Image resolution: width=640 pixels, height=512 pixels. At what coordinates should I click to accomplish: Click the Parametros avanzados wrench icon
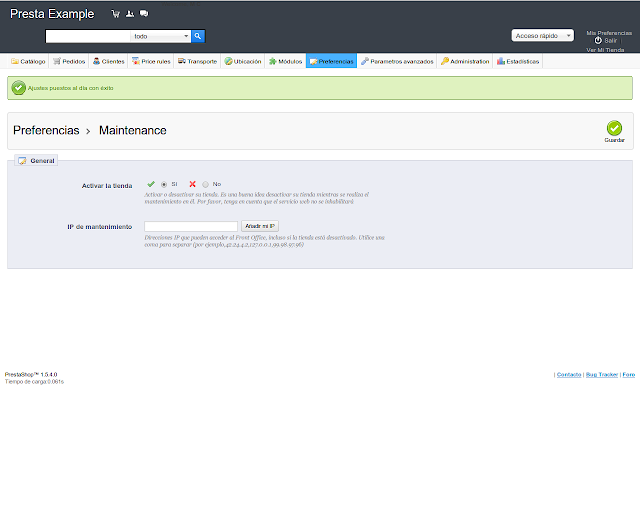pos(365,61)
